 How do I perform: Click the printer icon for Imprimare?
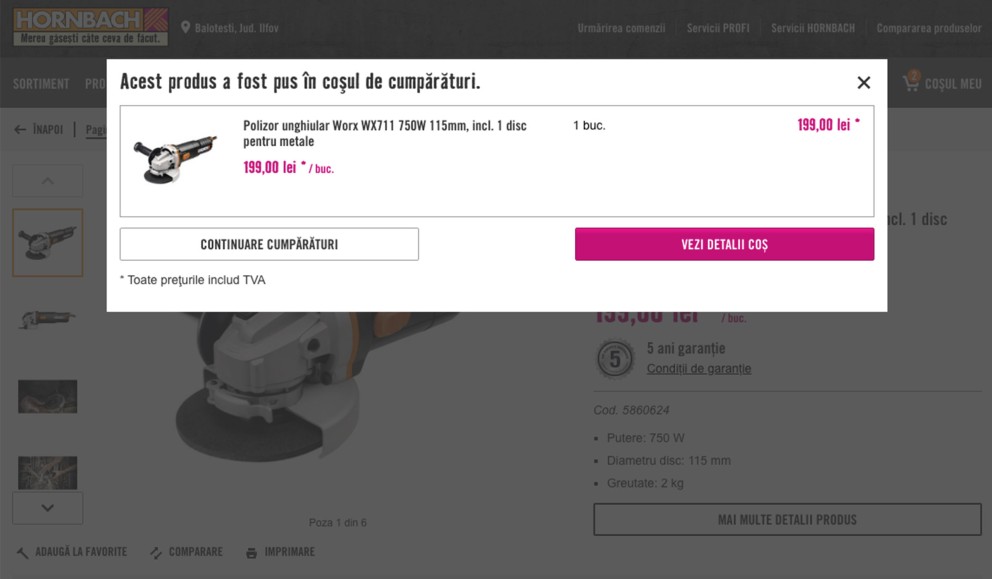tap(251, 552)
